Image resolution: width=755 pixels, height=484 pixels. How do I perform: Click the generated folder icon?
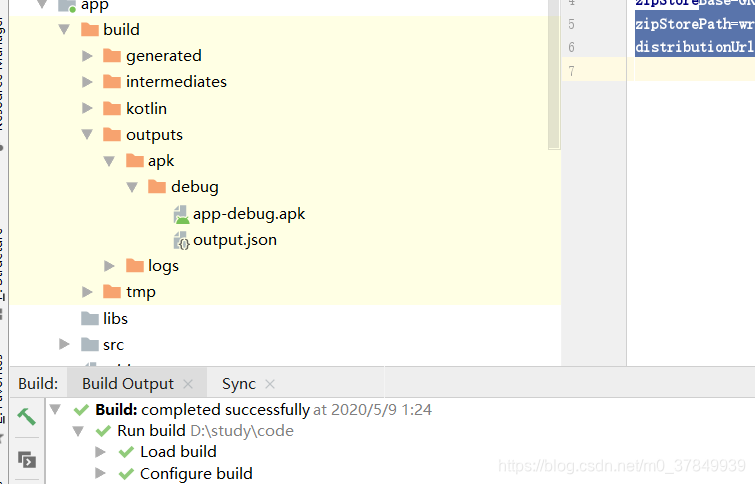(x=112, y=55)
